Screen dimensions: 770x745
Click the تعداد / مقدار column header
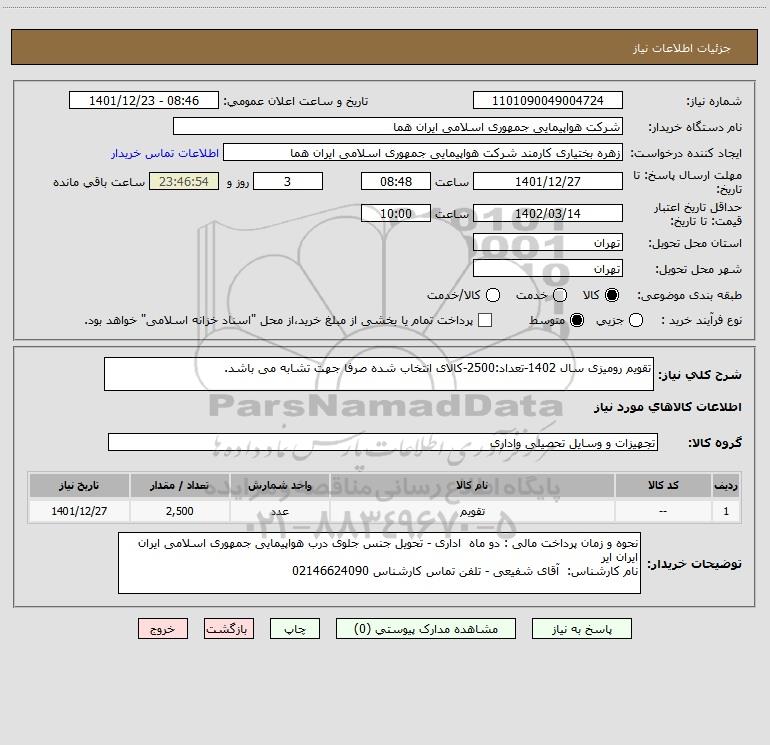click(179, 486)
